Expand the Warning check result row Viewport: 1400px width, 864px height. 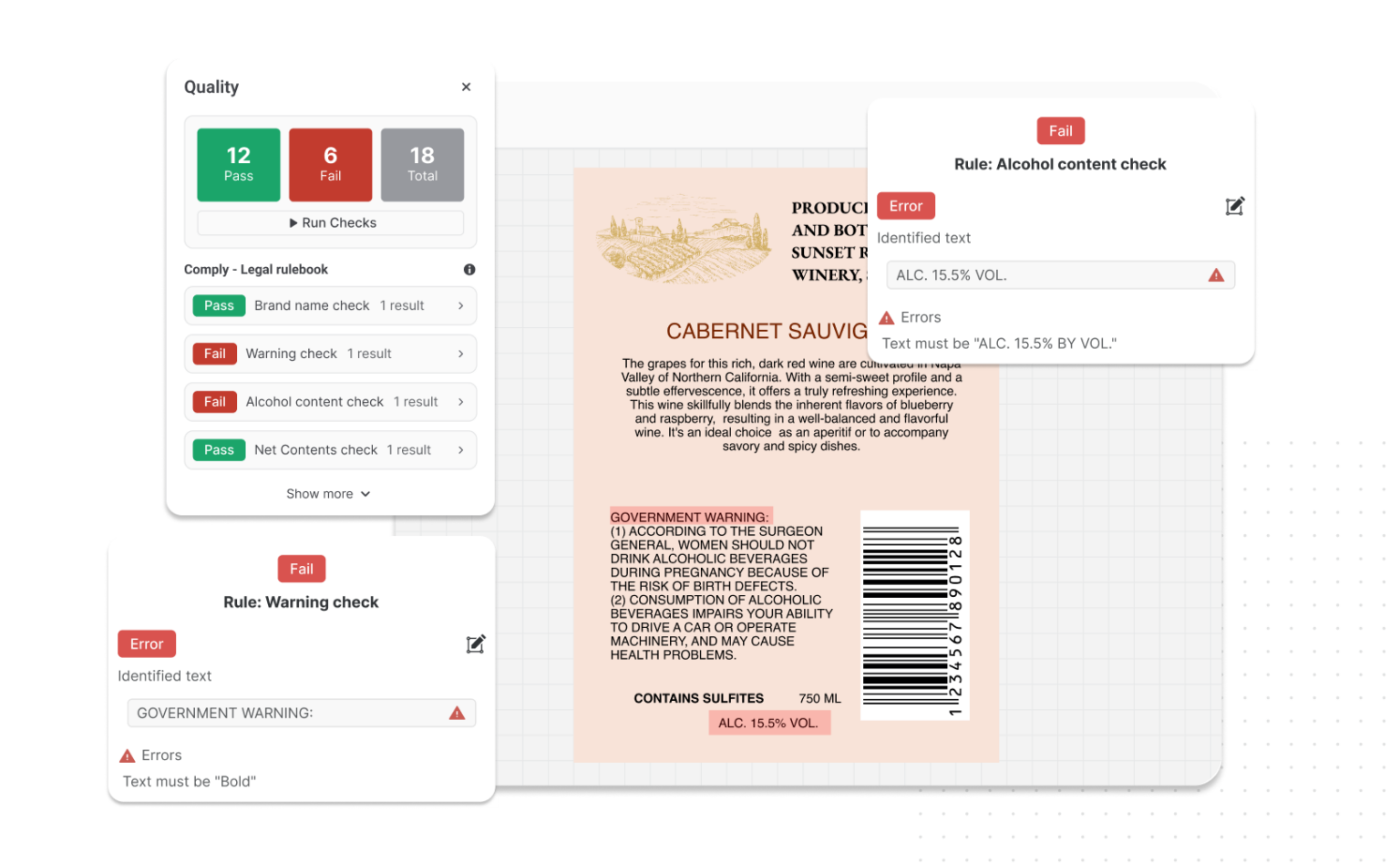(x=460, y=354)
